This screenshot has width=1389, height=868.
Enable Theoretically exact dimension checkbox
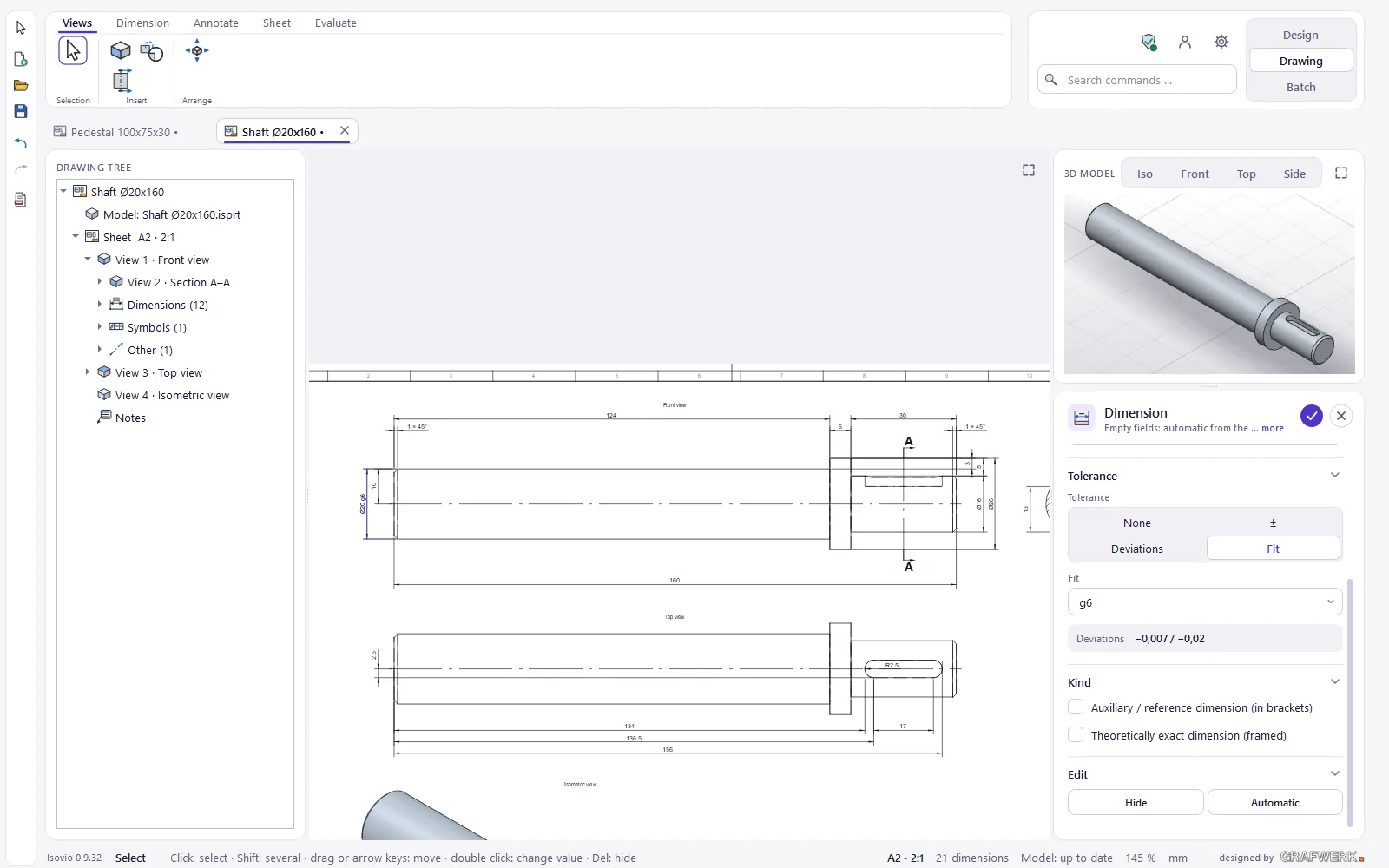(1076, 735)
